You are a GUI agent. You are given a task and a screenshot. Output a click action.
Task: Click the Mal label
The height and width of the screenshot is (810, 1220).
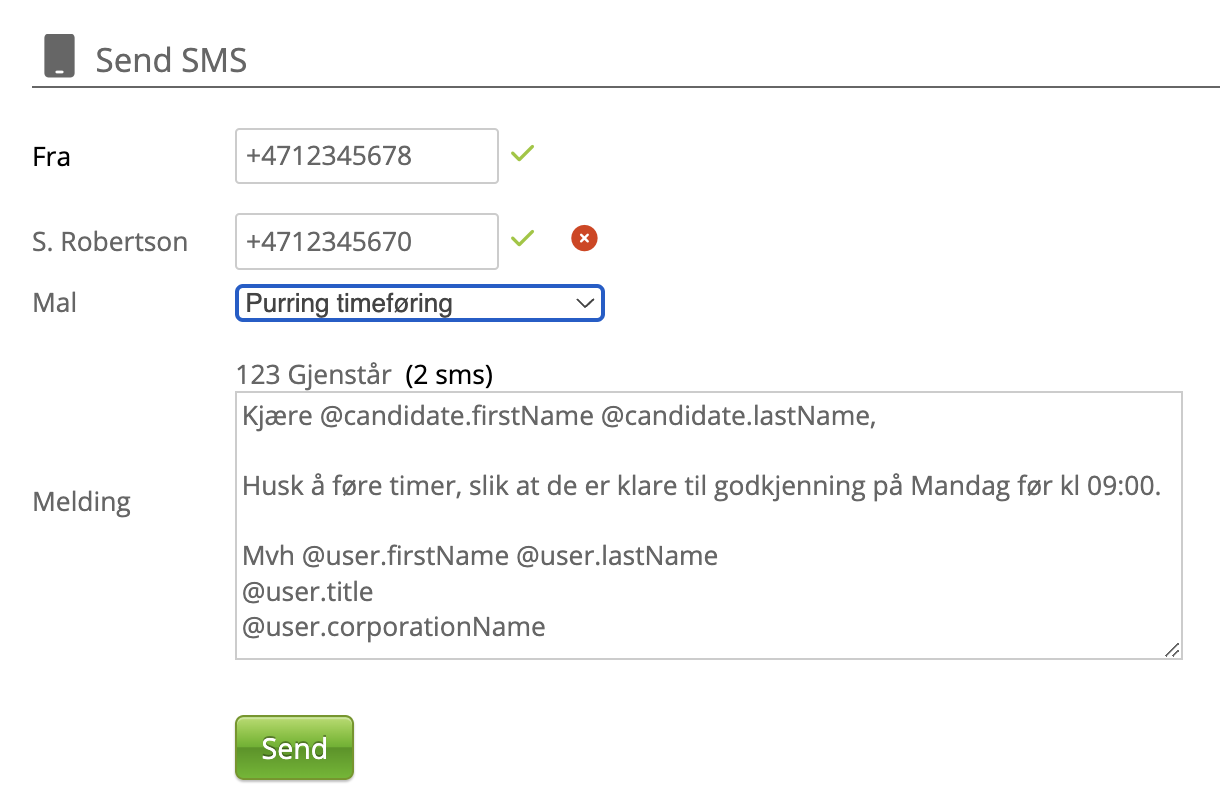[55, 302]
